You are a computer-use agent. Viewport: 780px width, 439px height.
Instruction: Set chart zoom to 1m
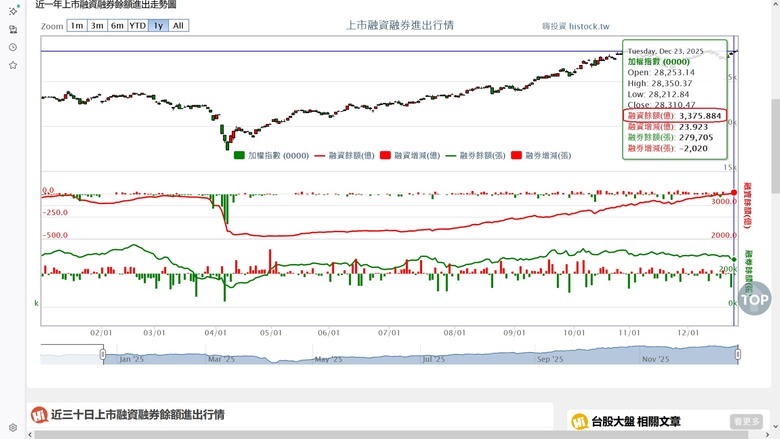click(x=77, y=25)
